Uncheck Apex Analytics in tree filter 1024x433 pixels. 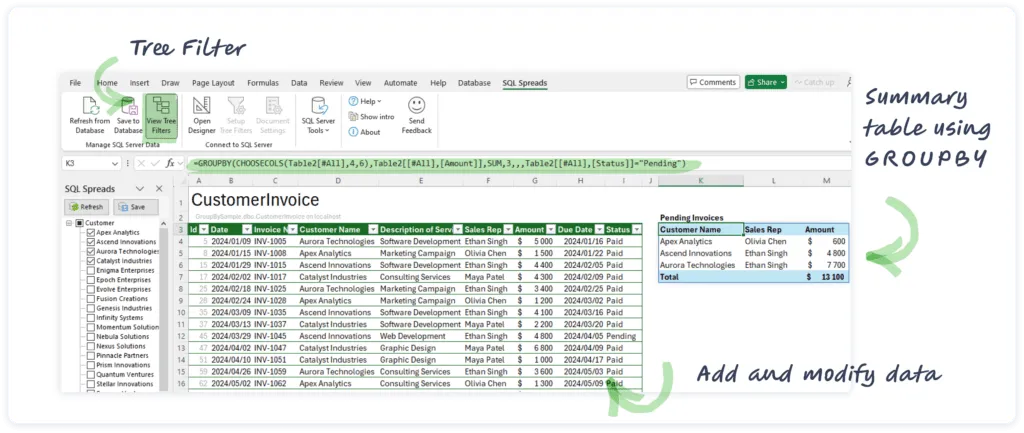pos(91,232)
